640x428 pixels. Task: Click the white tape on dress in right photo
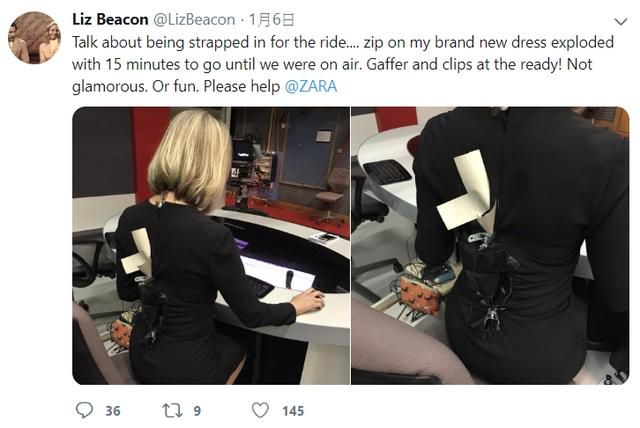pyautogui.click(x=466, y=189)
